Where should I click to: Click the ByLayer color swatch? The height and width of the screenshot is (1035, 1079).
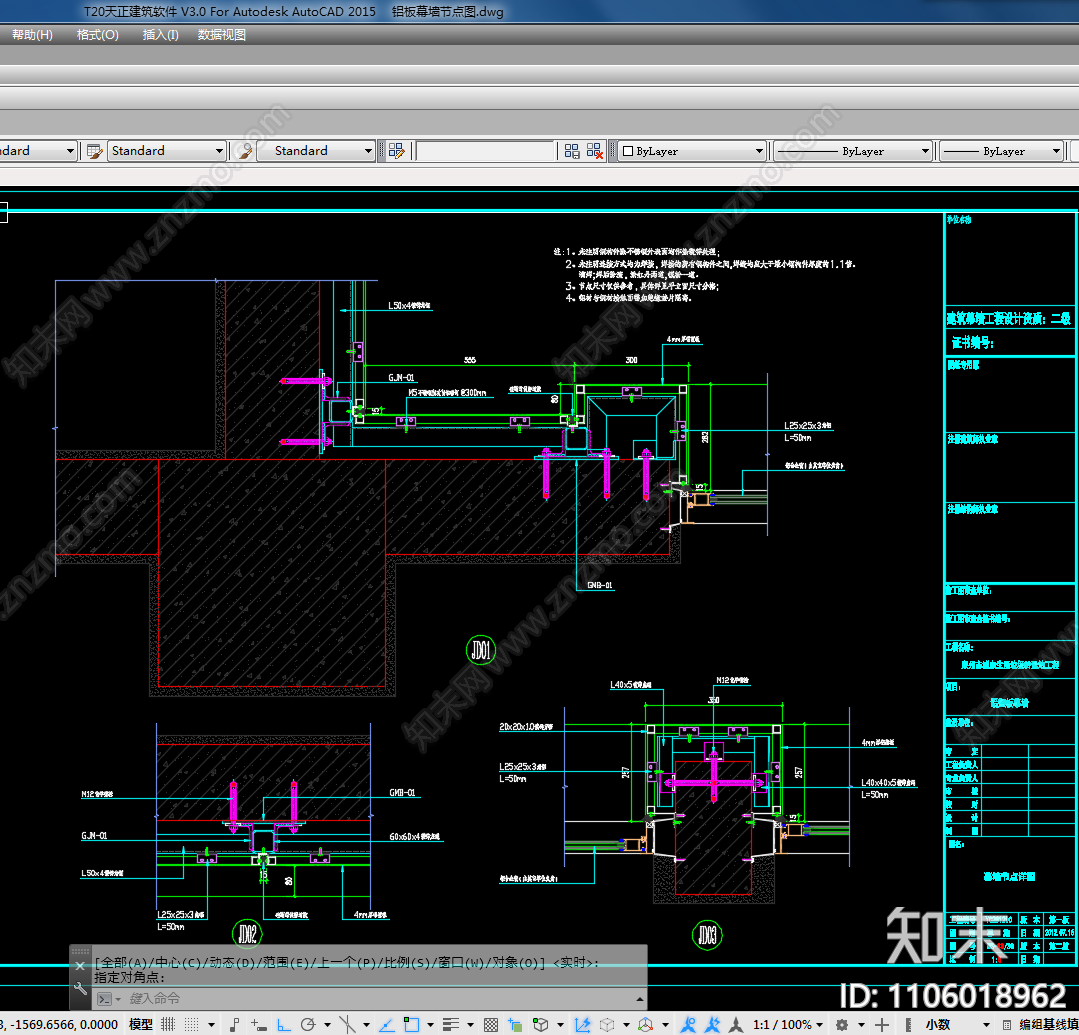pyautogui.click(x=628, y=151)
